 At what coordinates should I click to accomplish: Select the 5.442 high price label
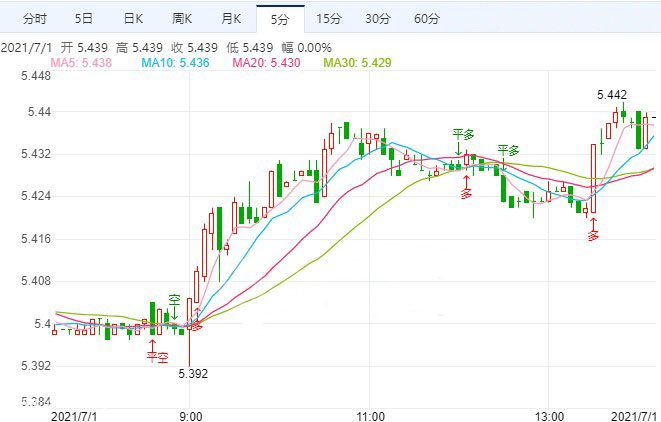click(x=612, y=95)
